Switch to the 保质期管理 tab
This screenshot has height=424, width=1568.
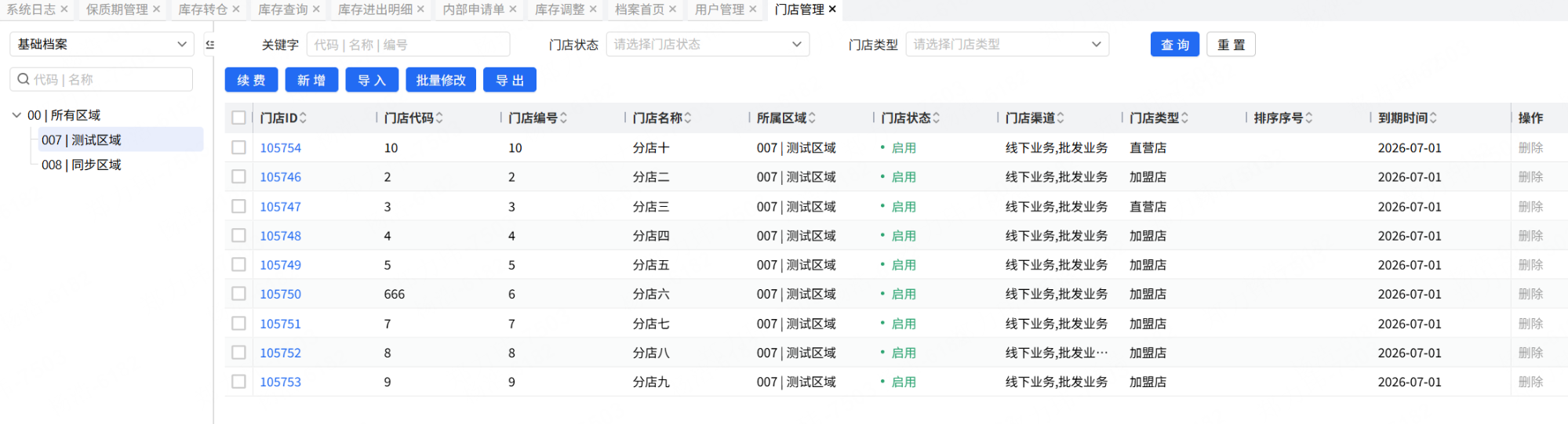point(117,9)
